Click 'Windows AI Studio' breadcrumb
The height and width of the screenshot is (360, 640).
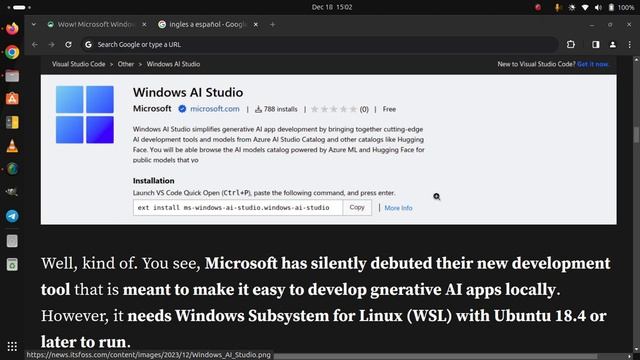(x=173, y=64)
